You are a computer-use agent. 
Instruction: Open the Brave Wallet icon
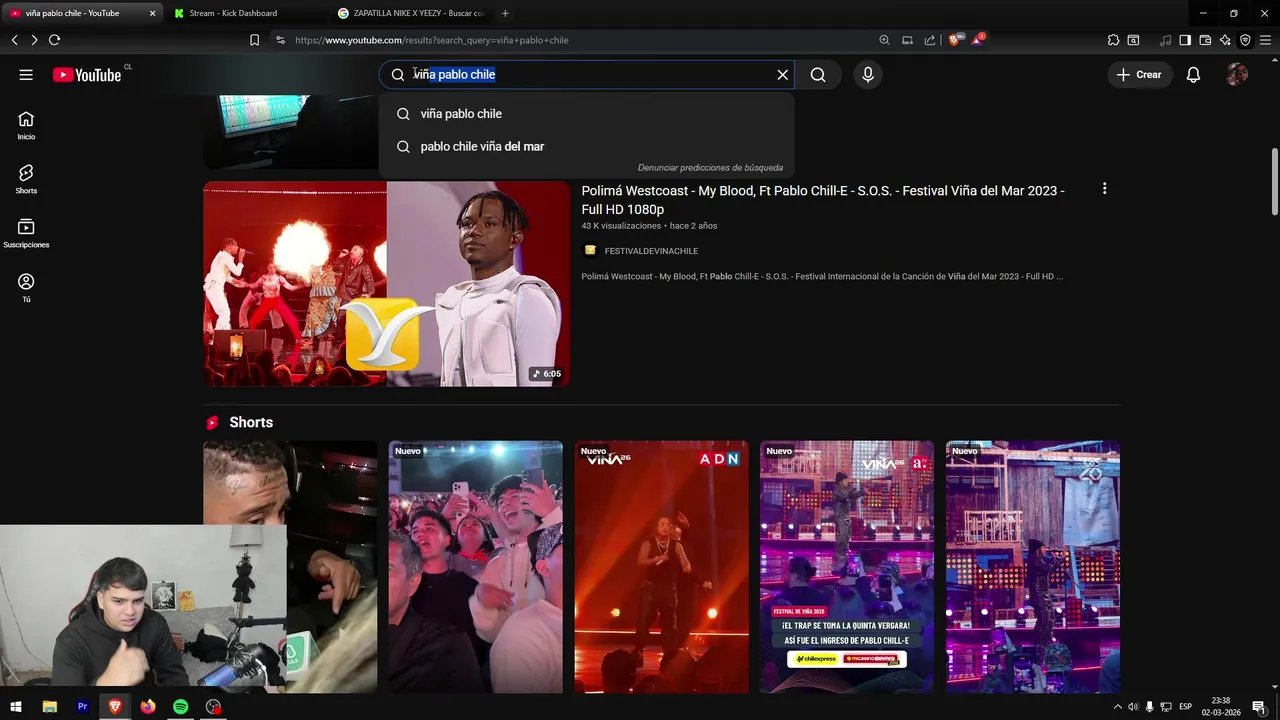click(x=1205, y=40)
